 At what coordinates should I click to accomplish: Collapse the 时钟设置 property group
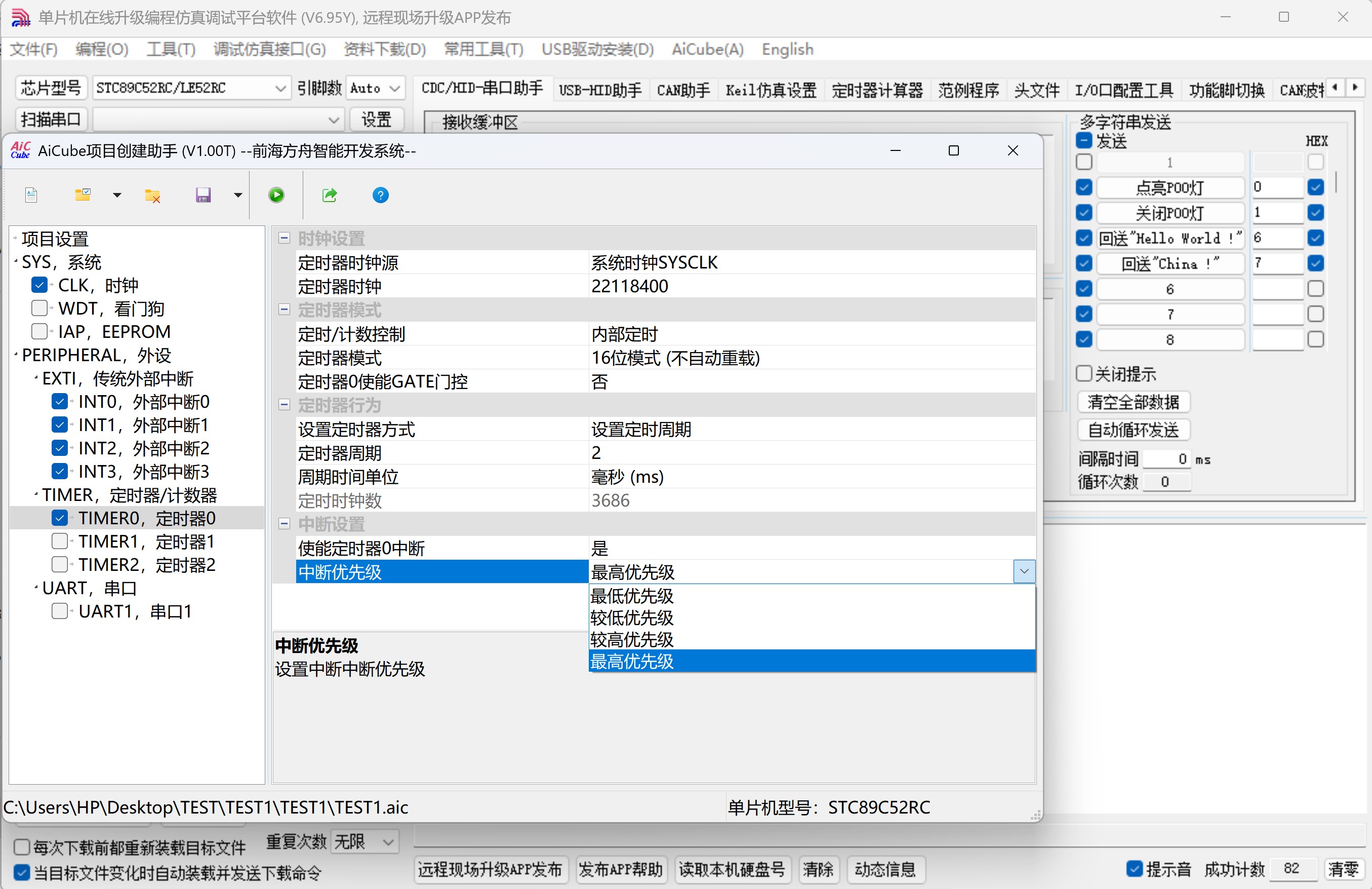pyautogui.click(x=284, y=238)
